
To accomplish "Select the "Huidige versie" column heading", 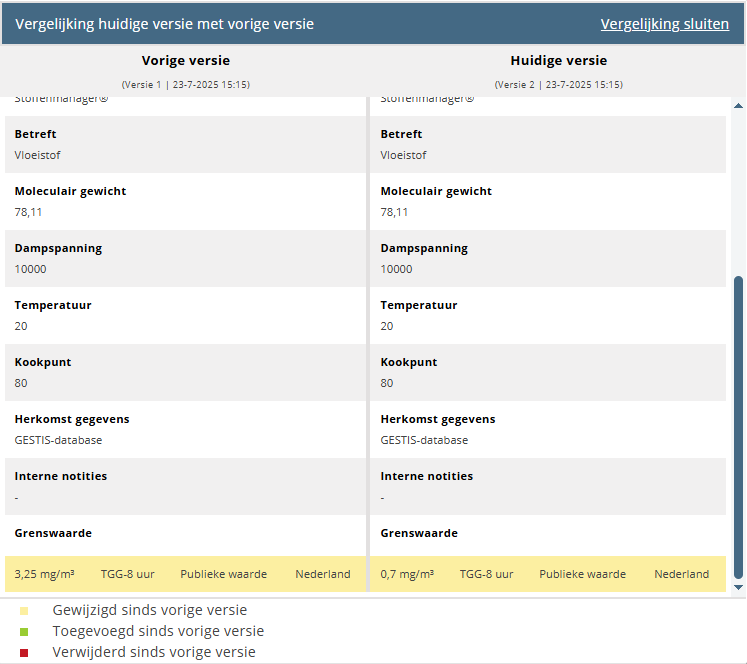I will [x=558, y=61].
